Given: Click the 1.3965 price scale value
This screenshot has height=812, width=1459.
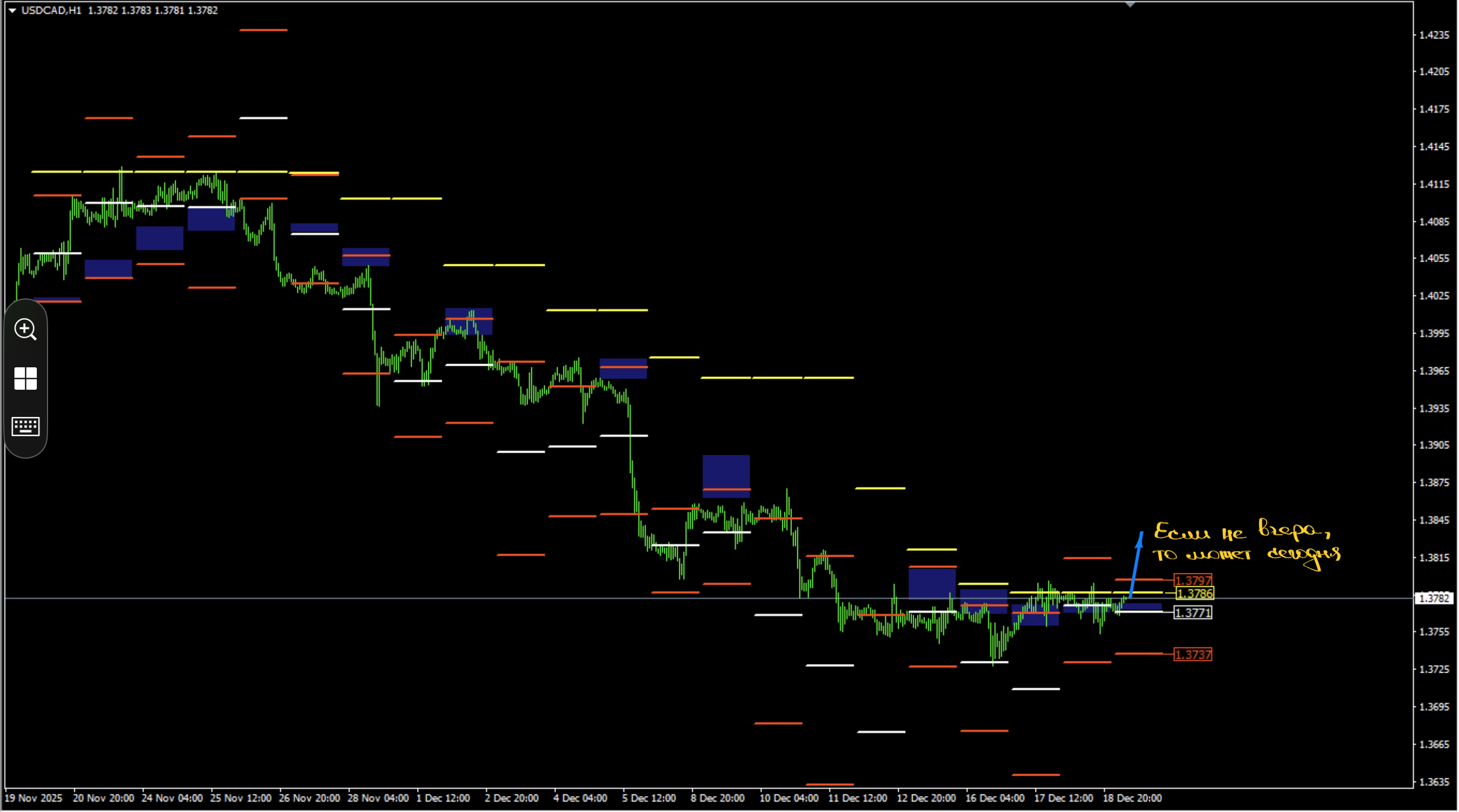Looking at the screenshot, I should [x=1434, y=371].
